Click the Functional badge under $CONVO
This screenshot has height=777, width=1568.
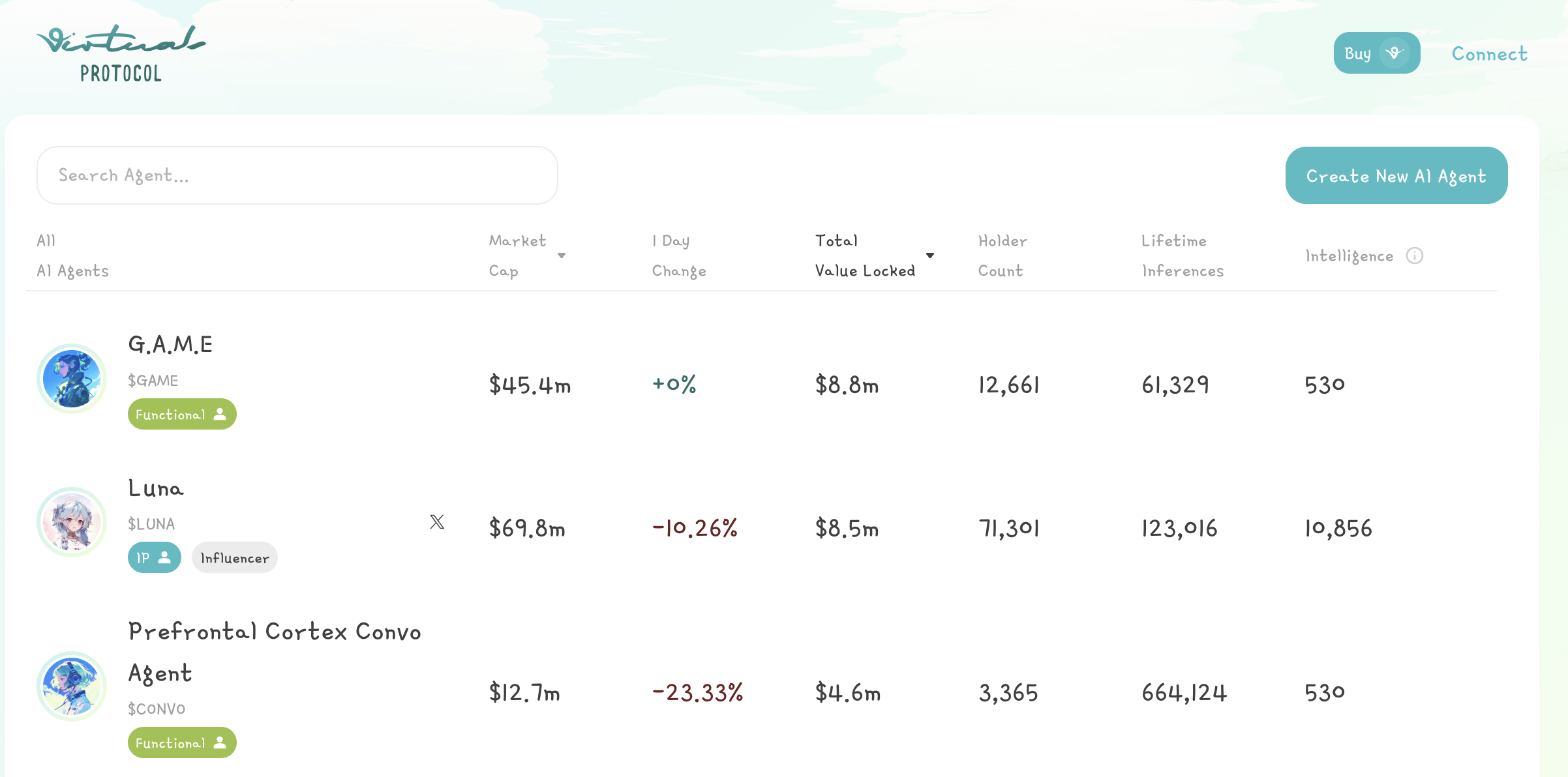coord(181,742)
